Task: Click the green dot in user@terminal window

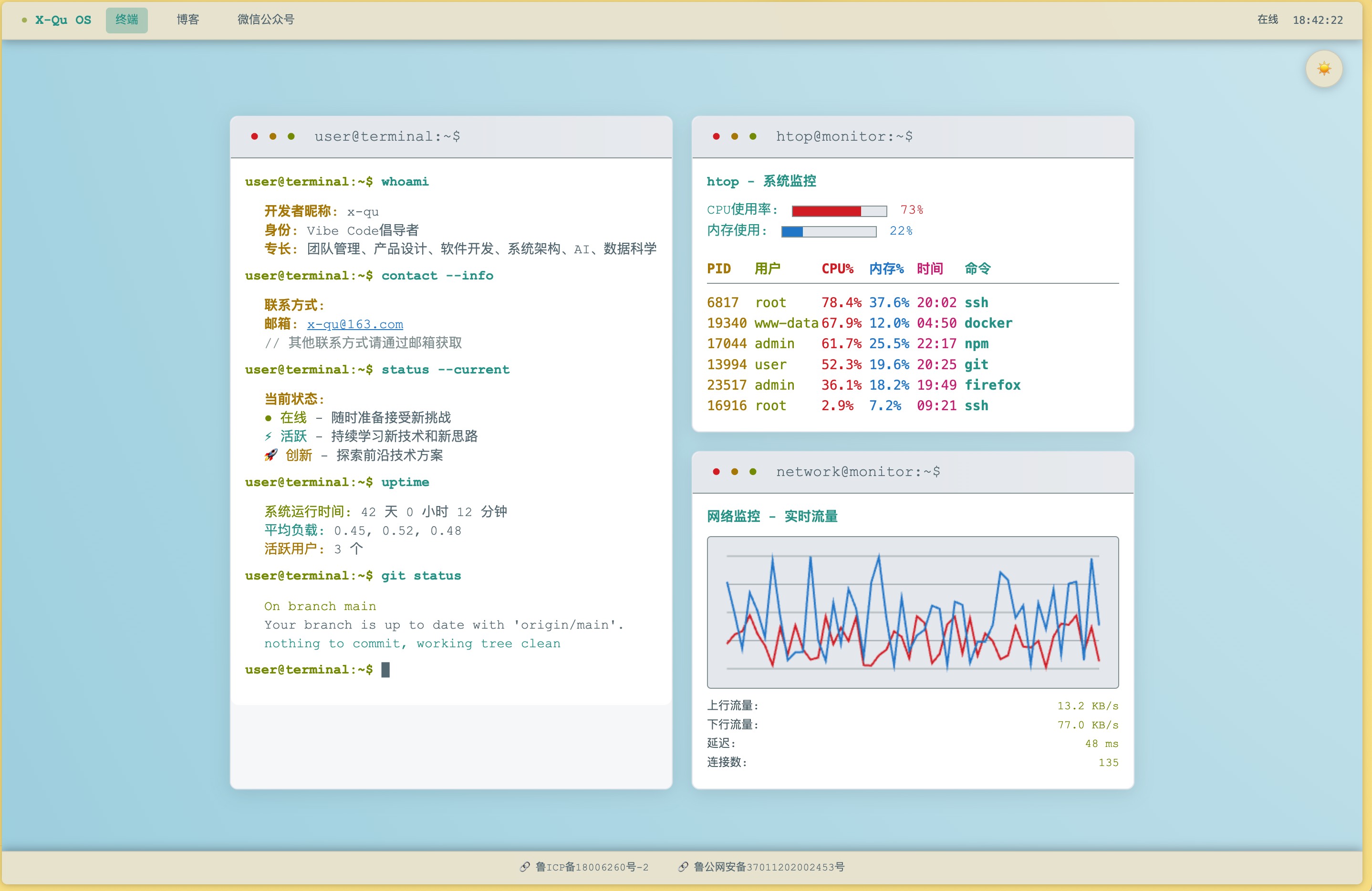Action: 291,136
